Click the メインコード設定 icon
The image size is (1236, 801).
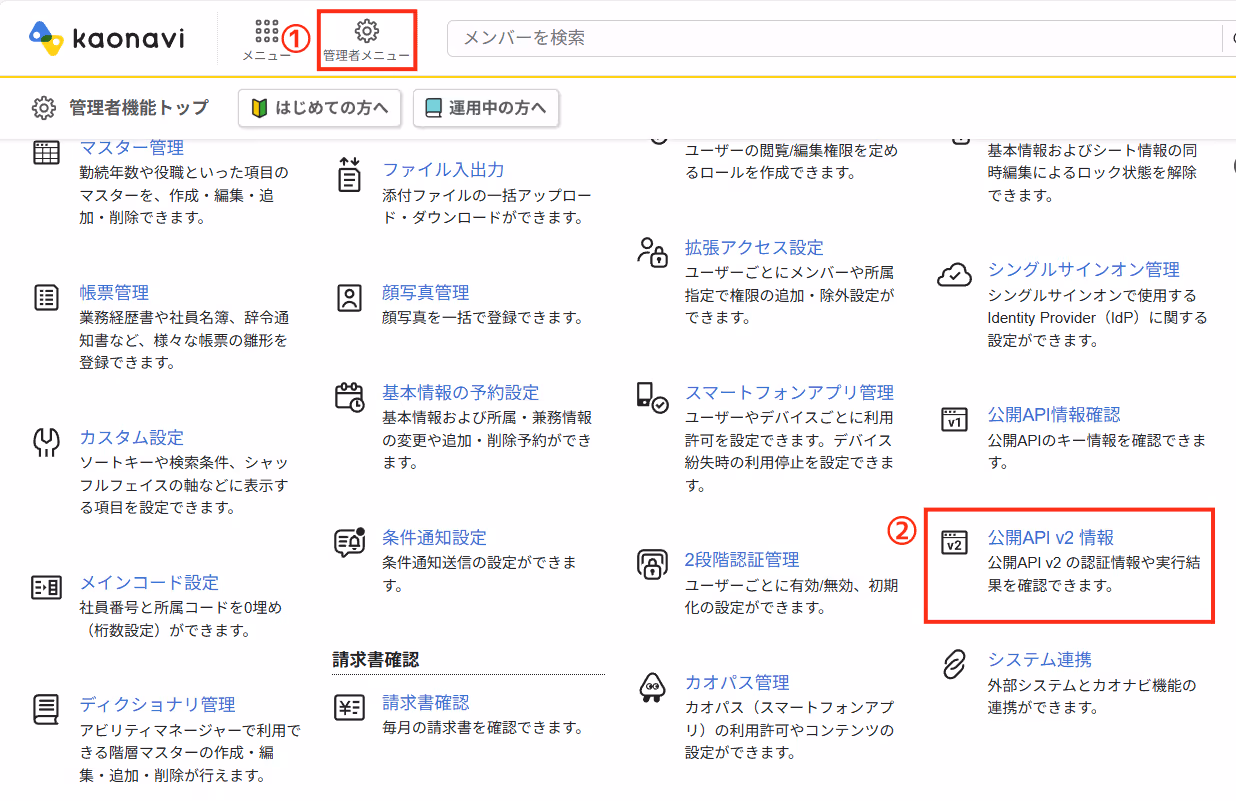(46, 587)
